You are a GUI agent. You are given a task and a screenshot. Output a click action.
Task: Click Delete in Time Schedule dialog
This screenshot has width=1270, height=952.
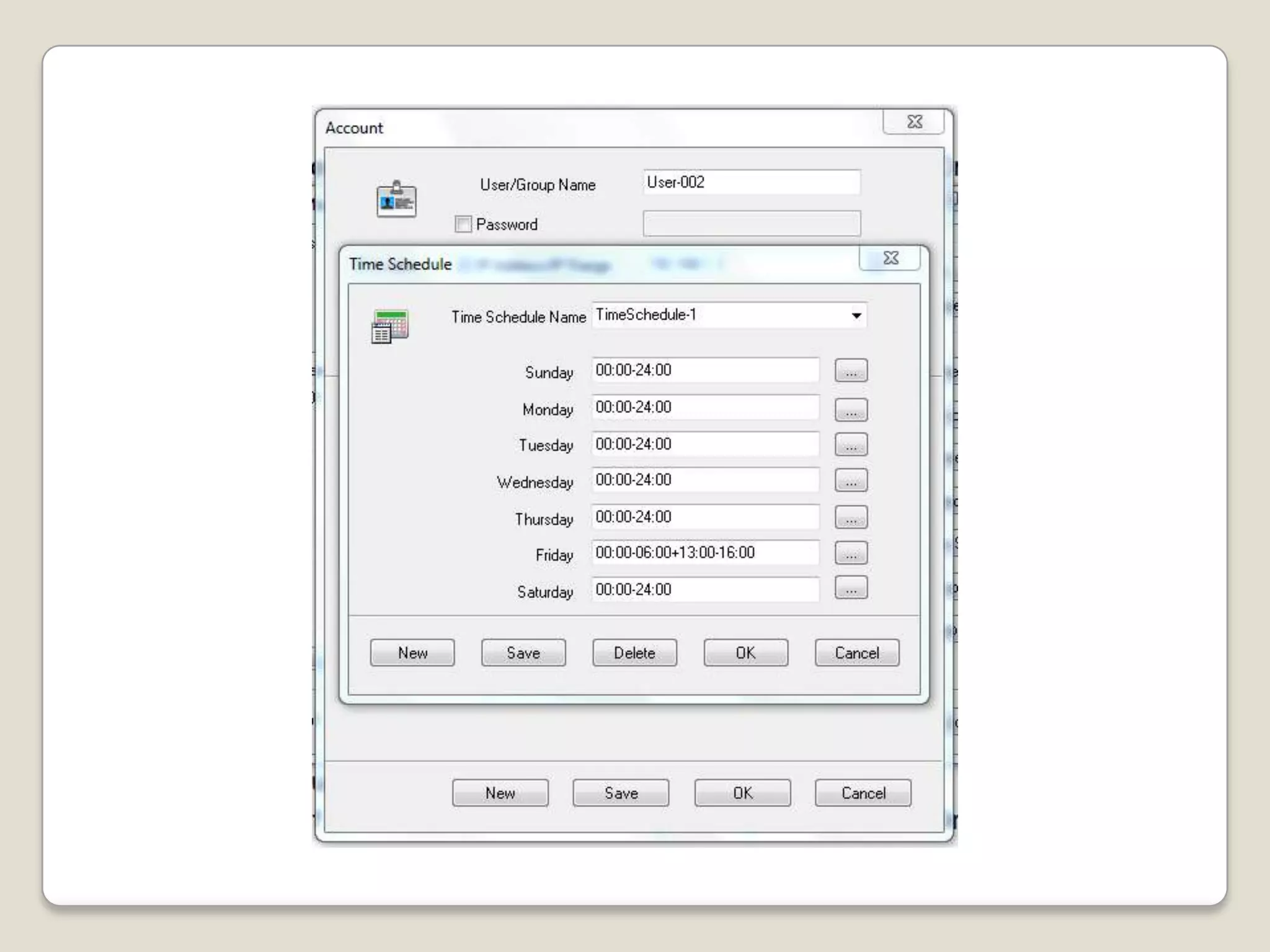(x=634, y=653)
